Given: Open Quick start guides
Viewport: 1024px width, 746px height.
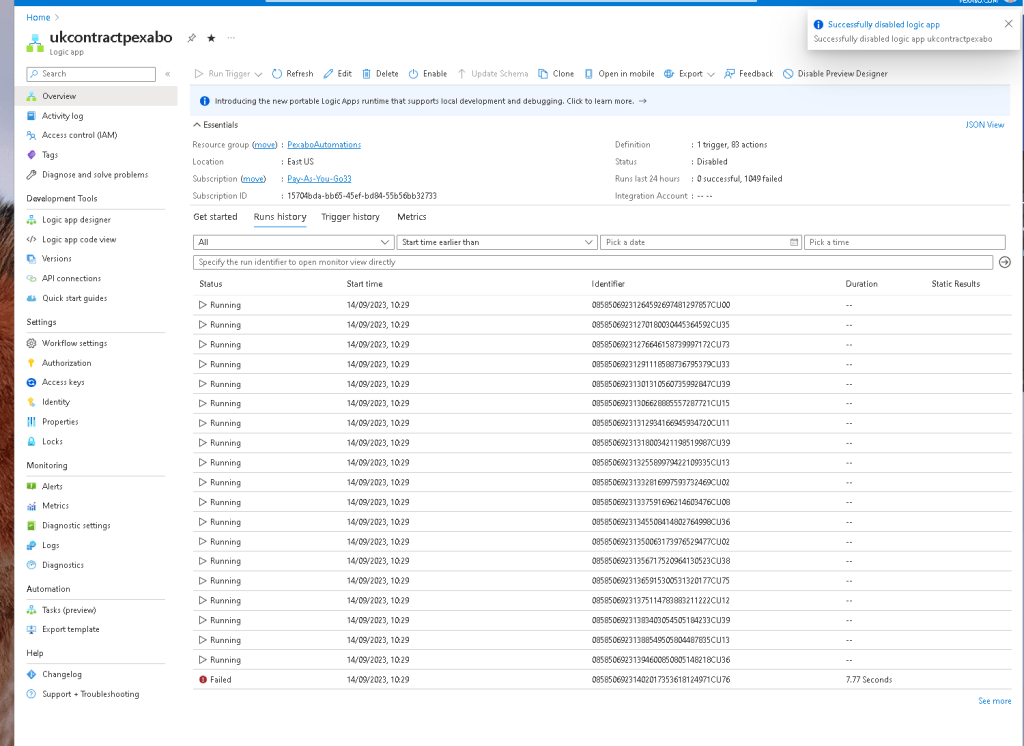Looking at the screenshot, I should point(74,298).
